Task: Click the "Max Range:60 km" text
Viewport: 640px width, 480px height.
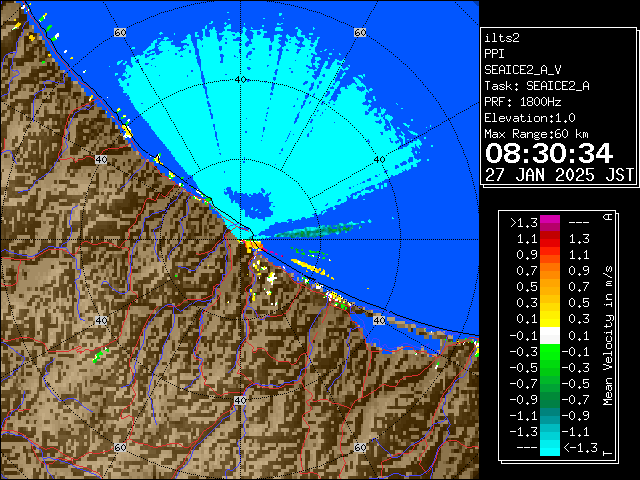Action: [x=536, y=134]
